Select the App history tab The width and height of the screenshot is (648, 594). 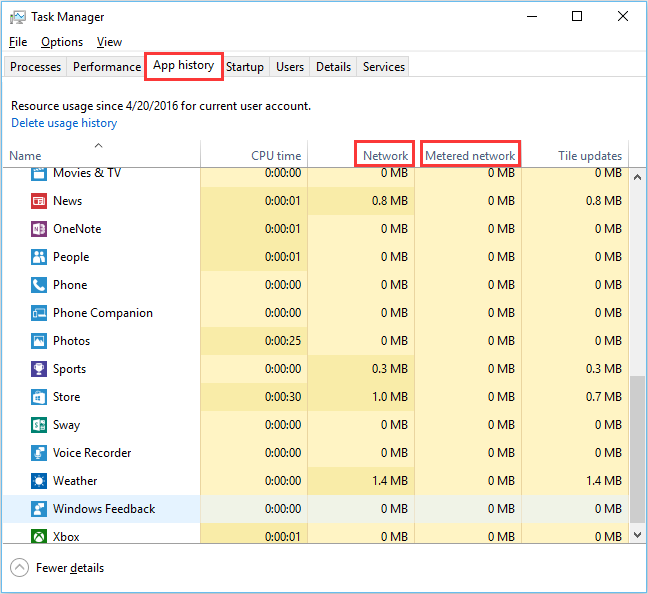coord(183,65)
